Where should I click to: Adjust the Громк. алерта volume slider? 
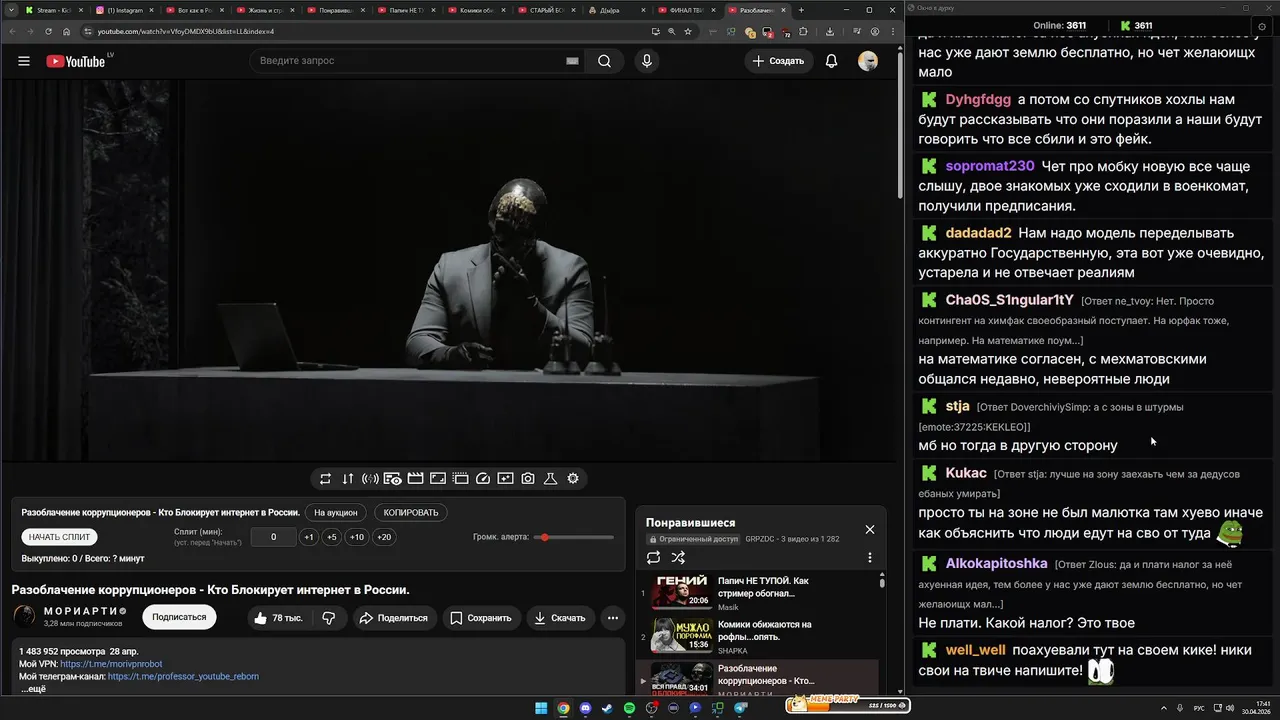574,537
